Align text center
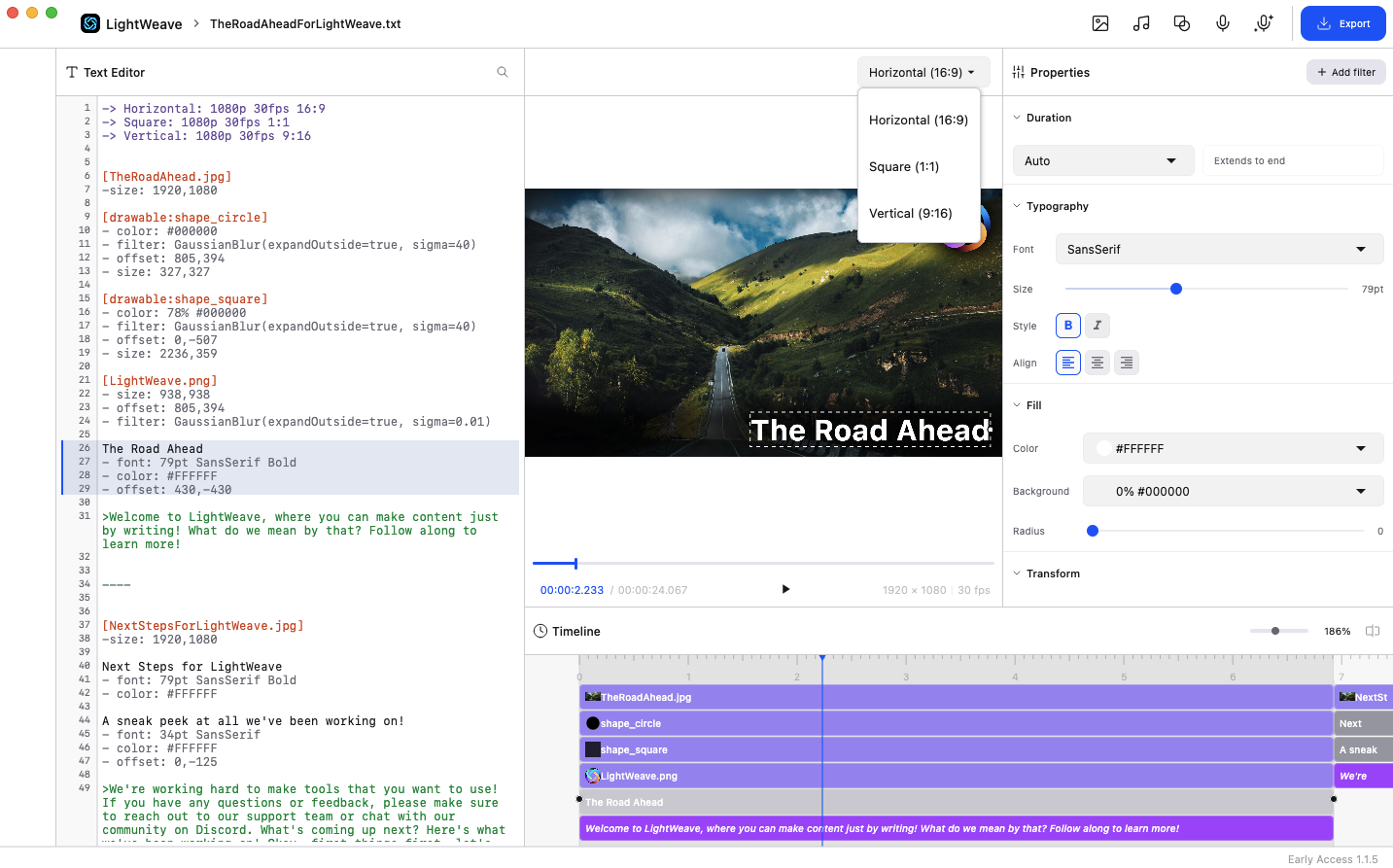Image resolution: width=1393 pixels, height=868 pixels. (1097, 363)
